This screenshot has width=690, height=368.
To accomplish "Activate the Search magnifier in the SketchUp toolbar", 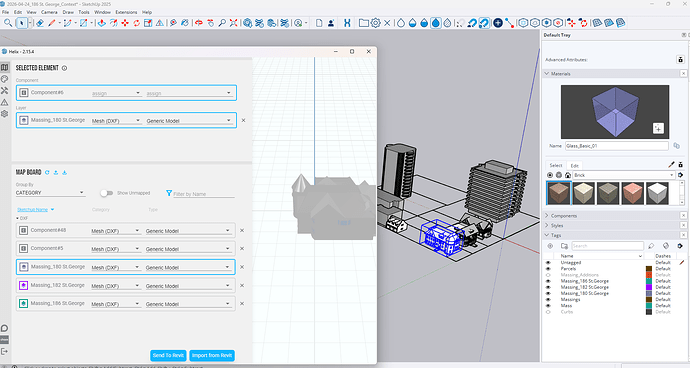I will pyautogui.click(x=7, y=23).
